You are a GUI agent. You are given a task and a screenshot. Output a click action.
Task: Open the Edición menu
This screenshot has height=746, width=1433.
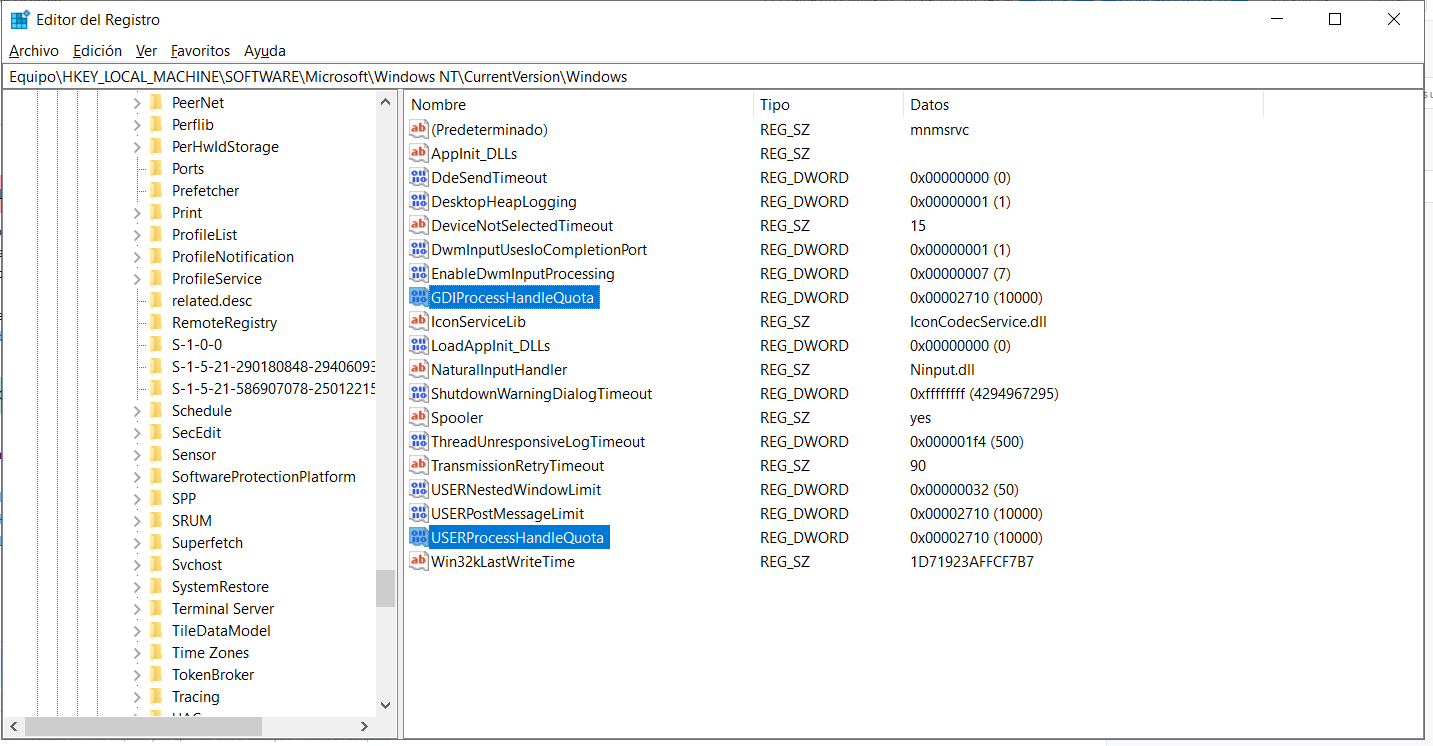[98, 50]
